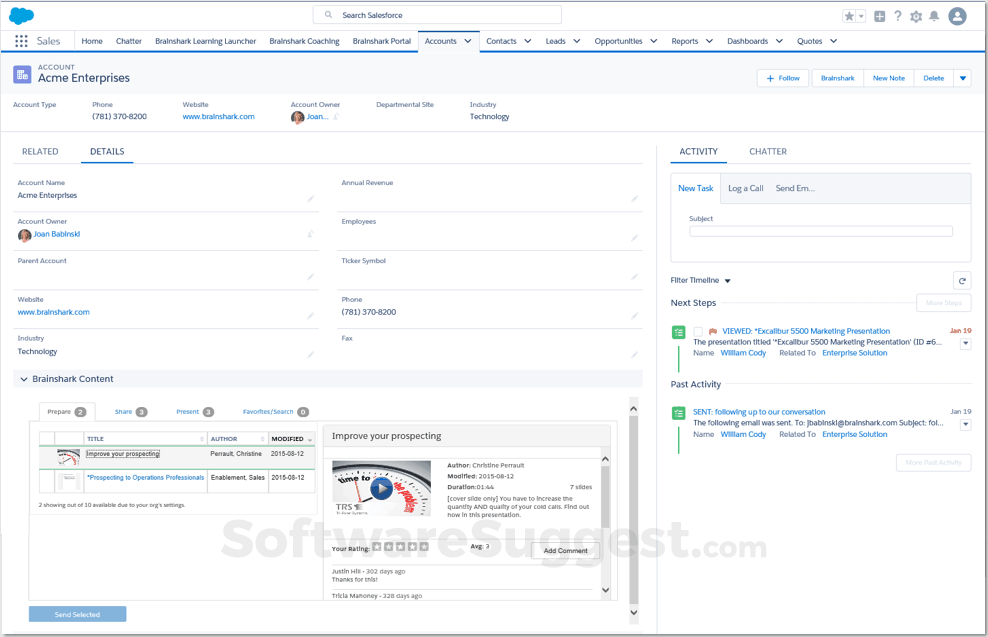Click the Add Comment button
The height and width of the screenshot is (637, 988).
pyautogui.click(x=565, y=551)
